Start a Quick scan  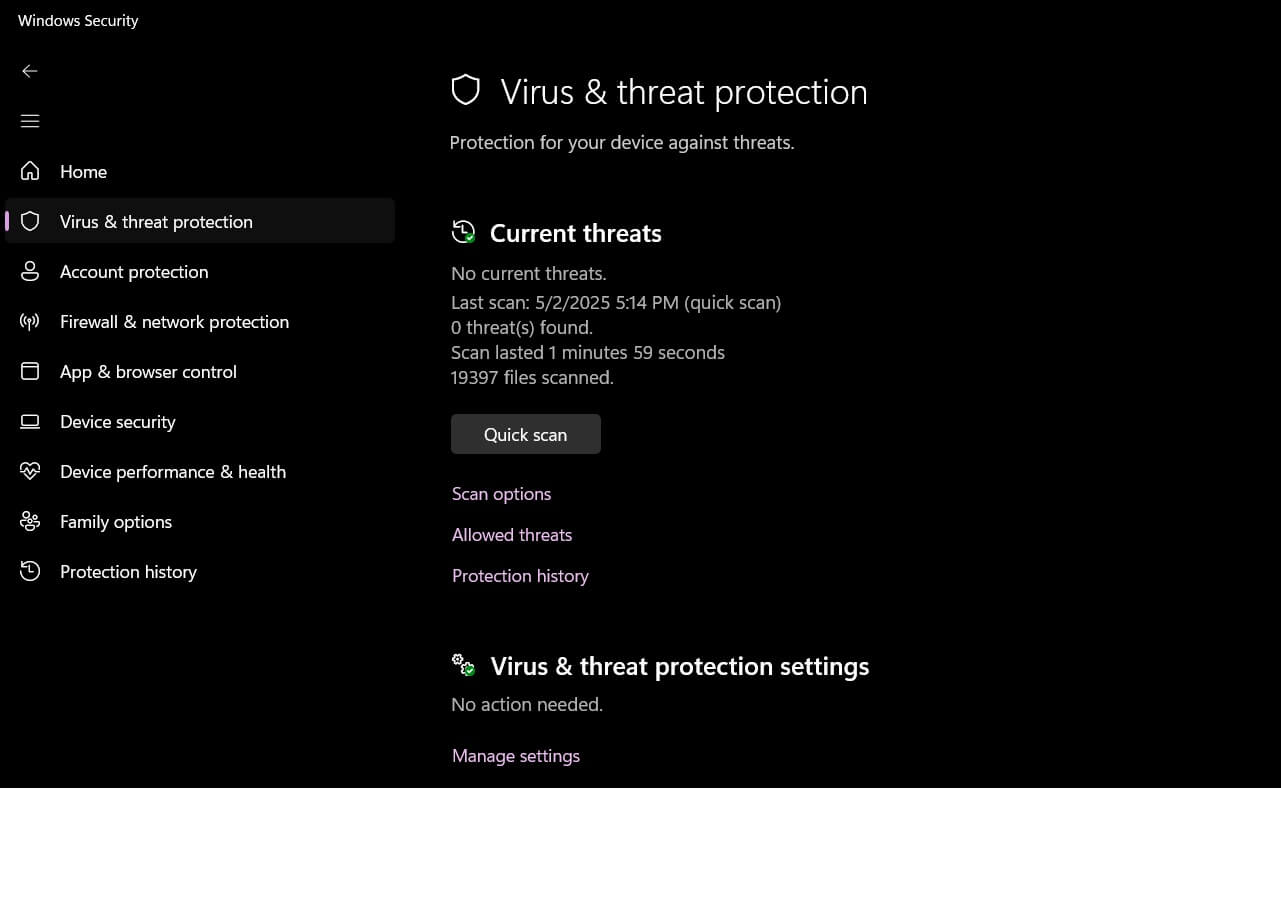tap(525, 434)
